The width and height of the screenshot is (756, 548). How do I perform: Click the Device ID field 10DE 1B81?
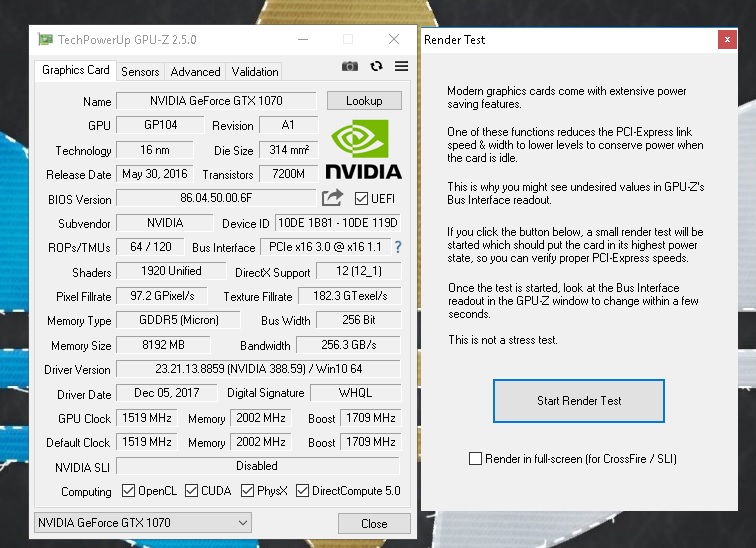338,223
